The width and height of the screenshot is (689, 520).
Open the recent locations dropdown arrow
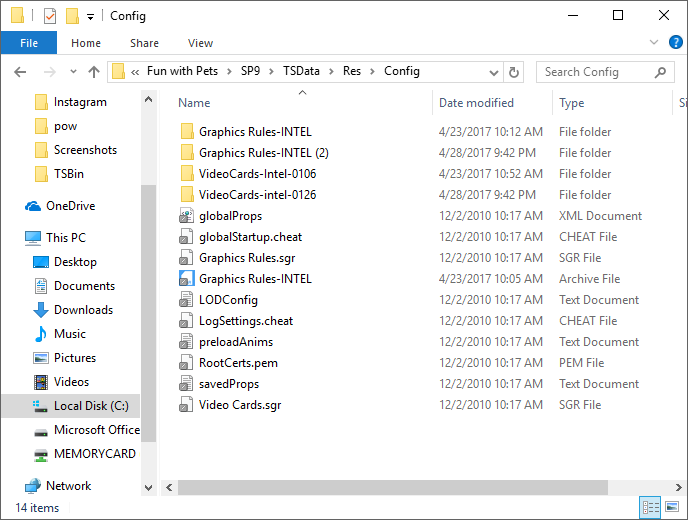point(71,72)
